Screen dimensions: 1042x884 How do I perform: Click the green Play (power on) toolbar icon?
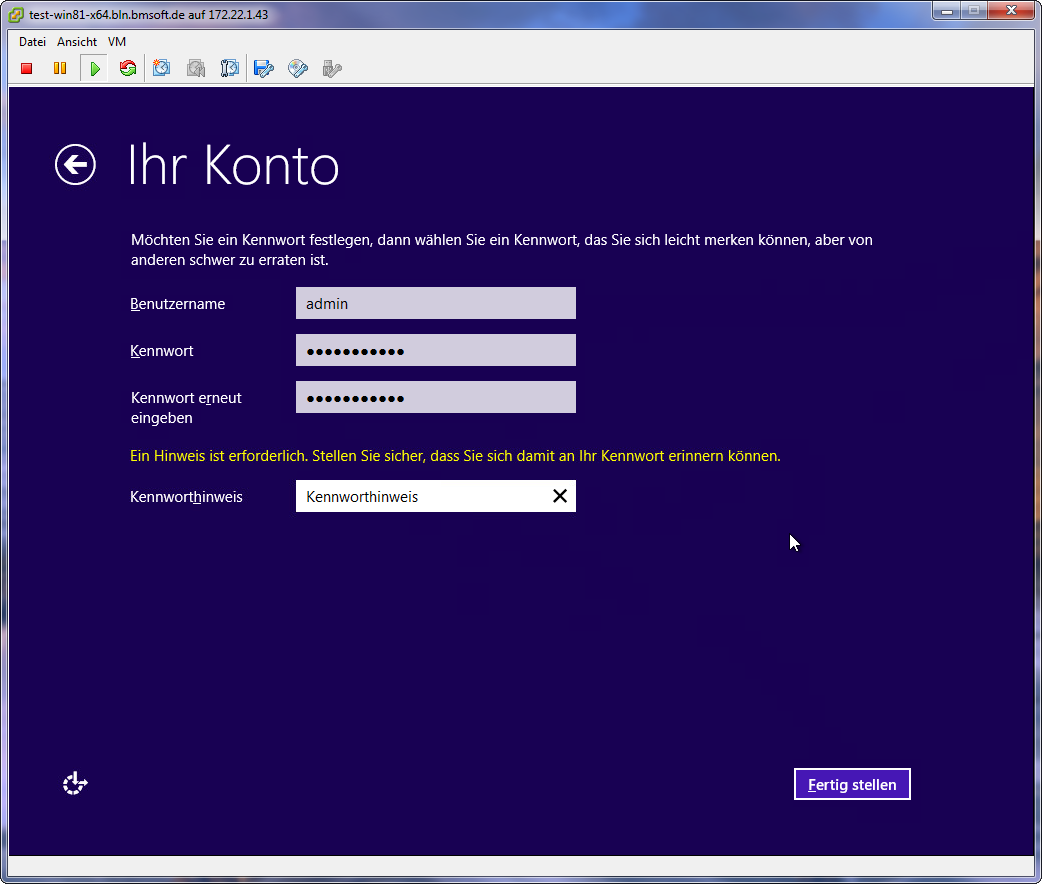94,68
